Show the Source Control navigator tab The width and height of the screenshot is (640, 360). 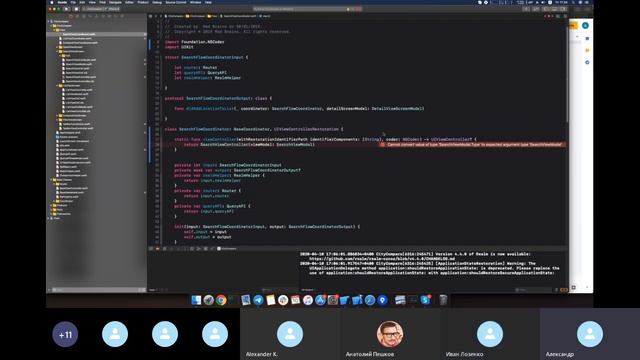77,16
